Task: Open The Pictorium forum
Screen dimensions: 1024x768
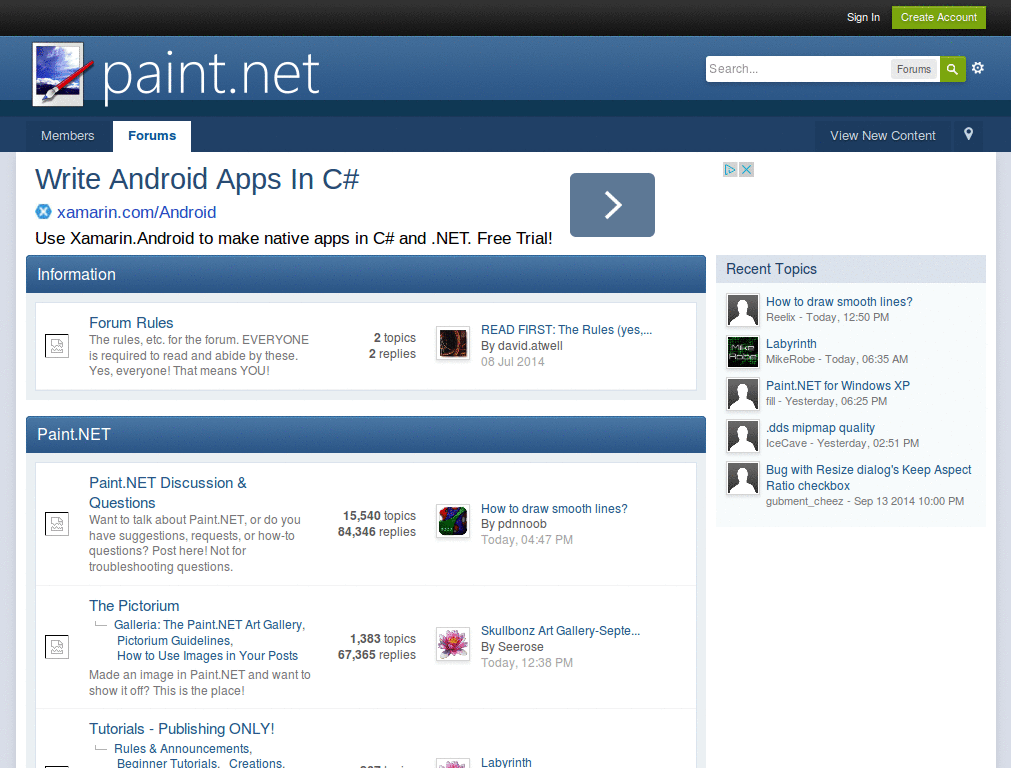Action: pyautogui.click(x=134, y=605)
